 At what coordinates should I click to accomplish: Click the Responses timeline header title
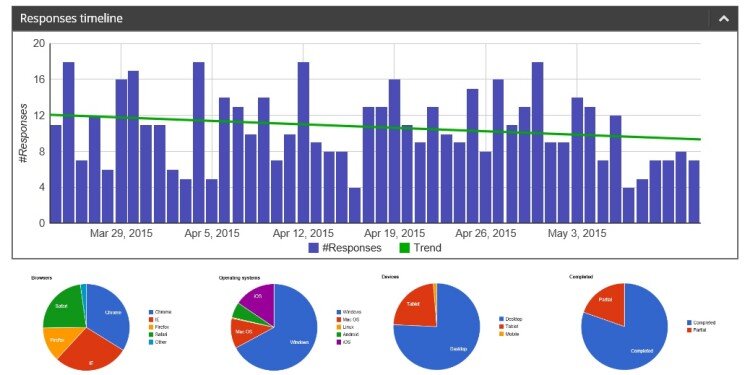[x=71, y=19]
